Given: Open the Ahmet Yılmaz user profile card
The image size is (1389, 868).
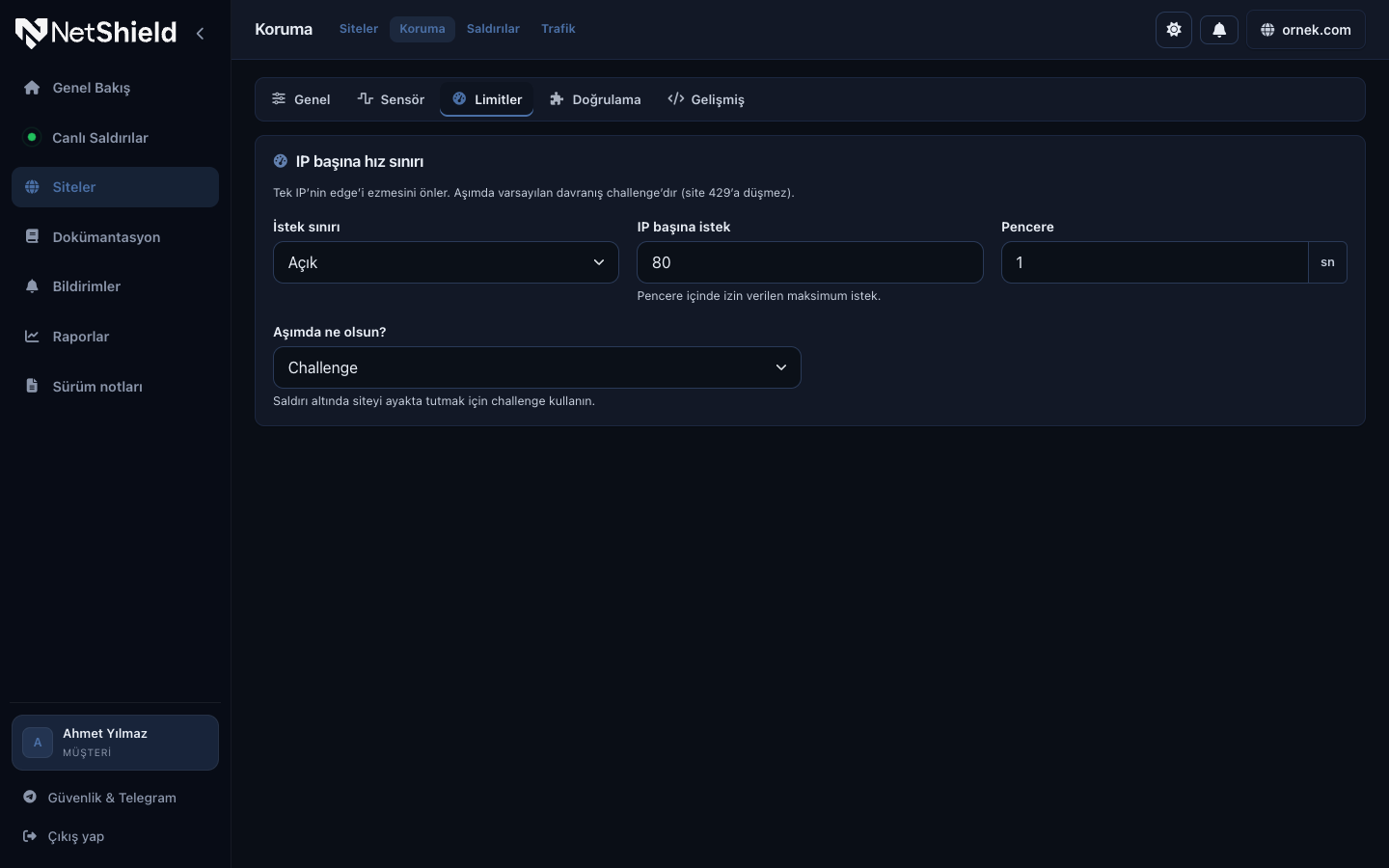Looking at the screenshot, I should tap(115, 743).
